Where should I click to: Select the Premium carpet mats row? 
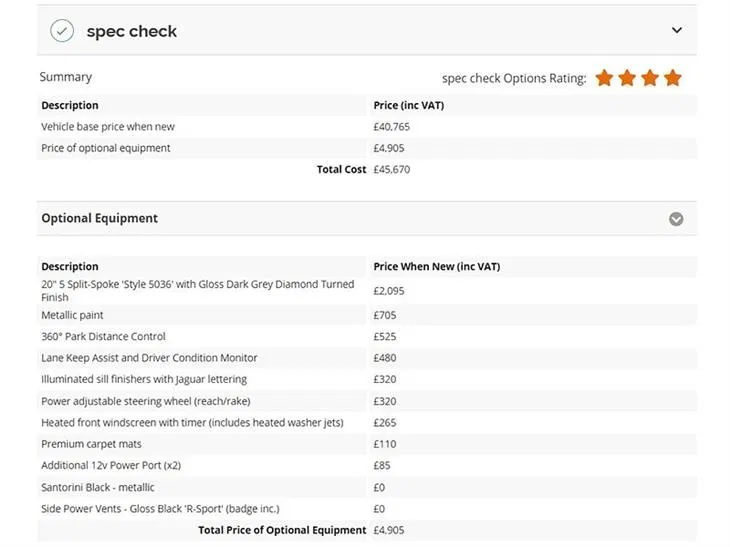click(367, 444)
